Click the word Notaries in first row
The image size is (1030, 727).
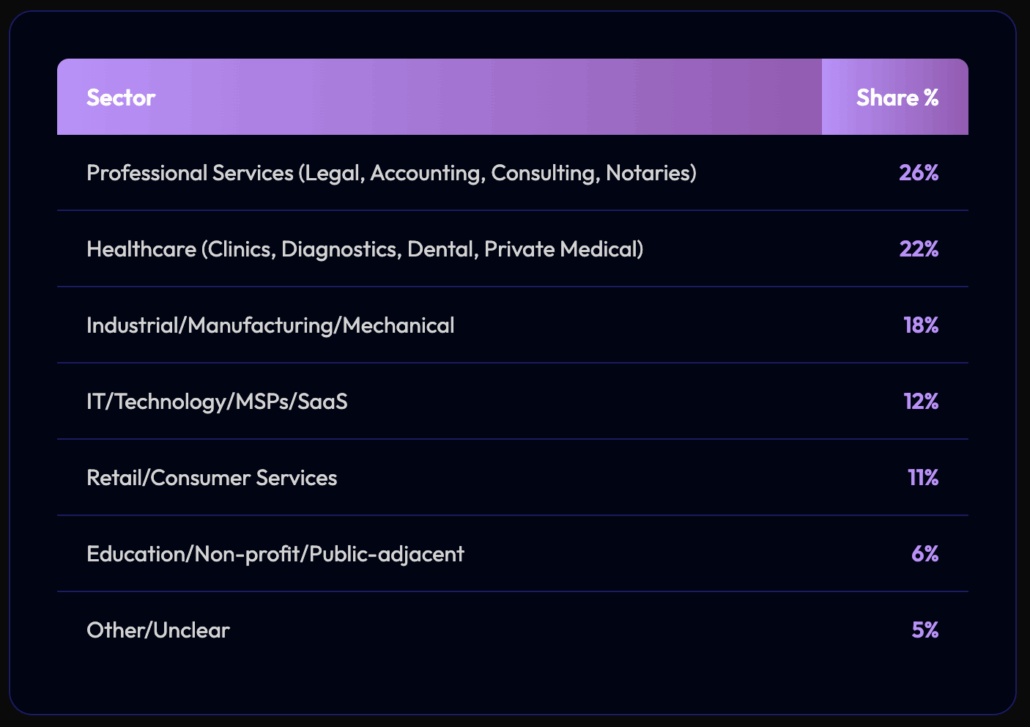pyautogui.click(x=648, y=173)
